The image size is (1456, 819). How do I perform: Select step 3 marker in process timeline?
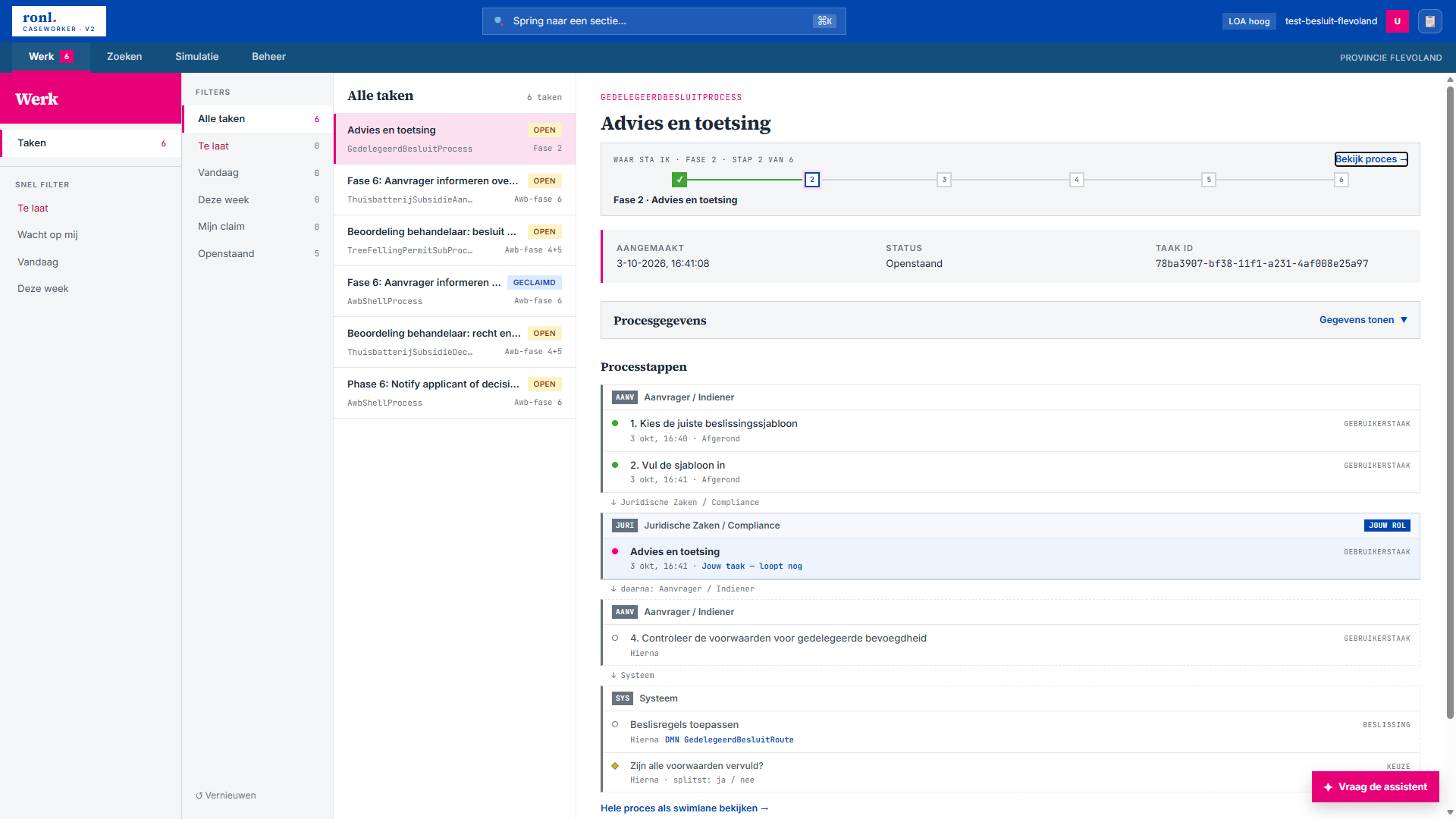point(944,180)
